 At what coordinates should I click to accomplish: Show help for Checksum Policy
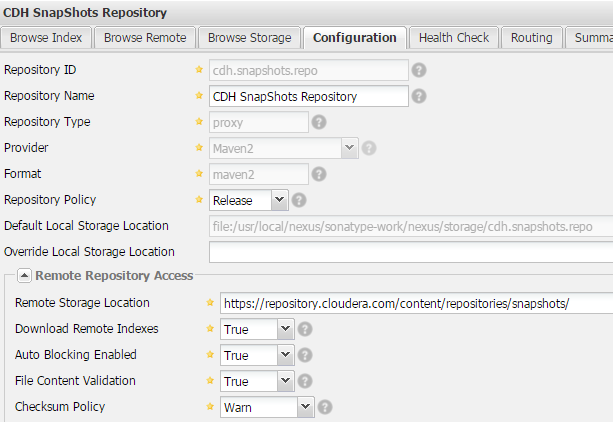325,407
